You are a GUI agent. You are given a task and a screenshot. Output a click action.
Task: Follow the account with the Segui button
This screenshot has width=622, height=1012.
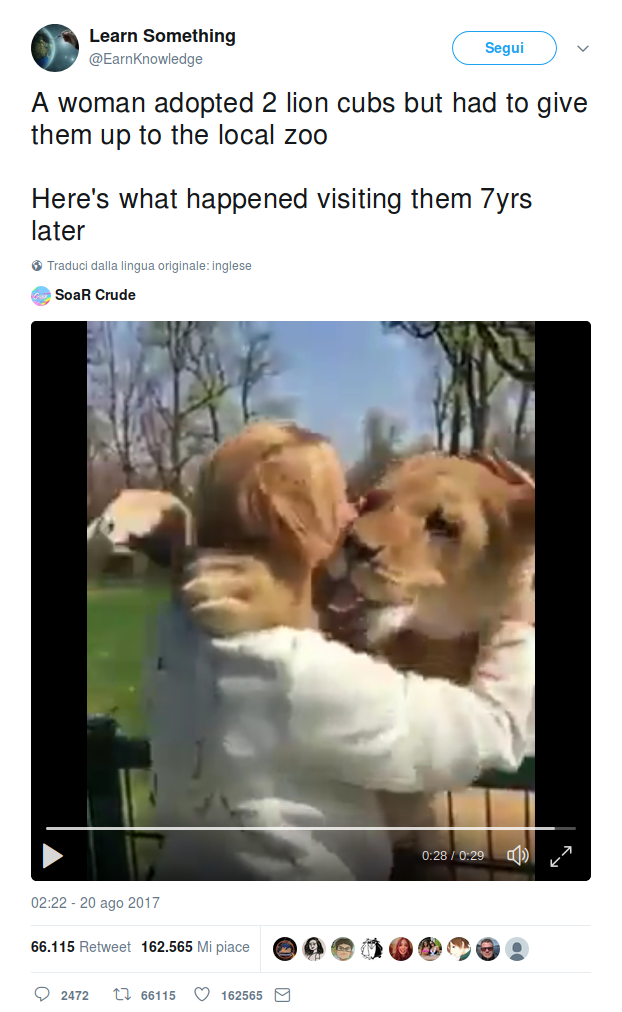click(x=504, y=48)
